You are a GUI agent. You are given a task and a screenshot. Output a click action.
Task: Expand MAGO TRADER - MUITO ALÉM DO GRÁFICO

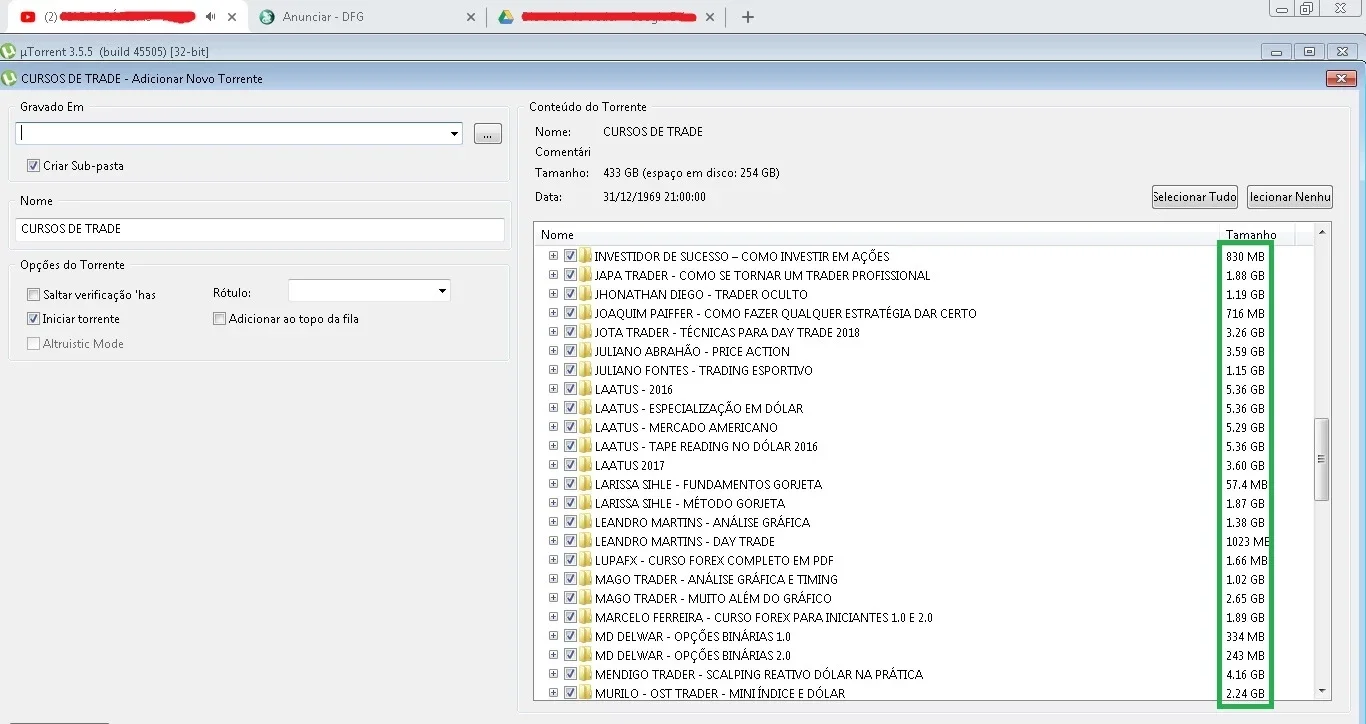pos(553,598)
